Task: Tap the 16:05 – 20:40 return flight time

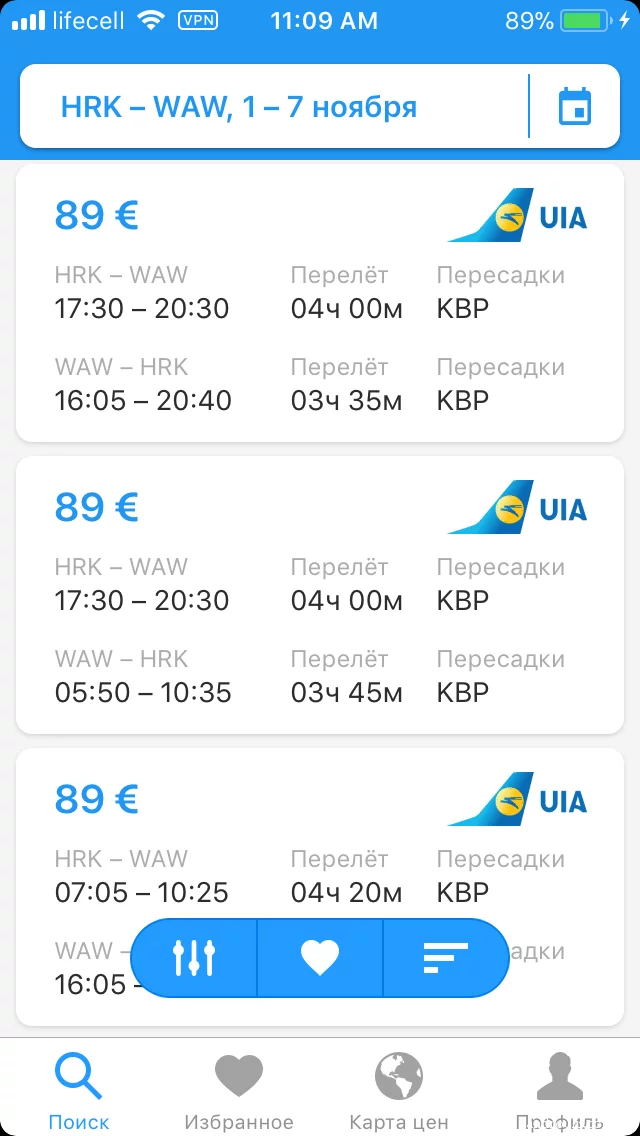Action: (x=143, y=400)
